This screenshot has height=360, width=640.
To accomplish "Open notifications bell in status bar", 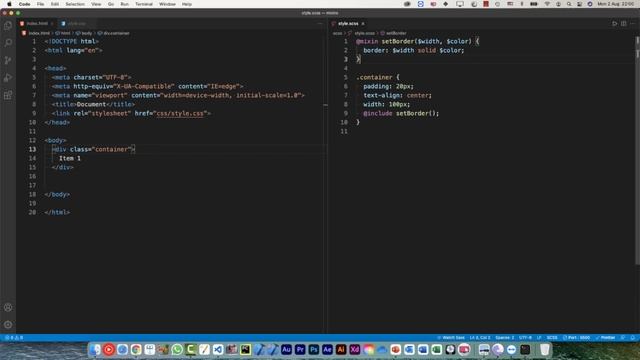I will coord(633,338).
